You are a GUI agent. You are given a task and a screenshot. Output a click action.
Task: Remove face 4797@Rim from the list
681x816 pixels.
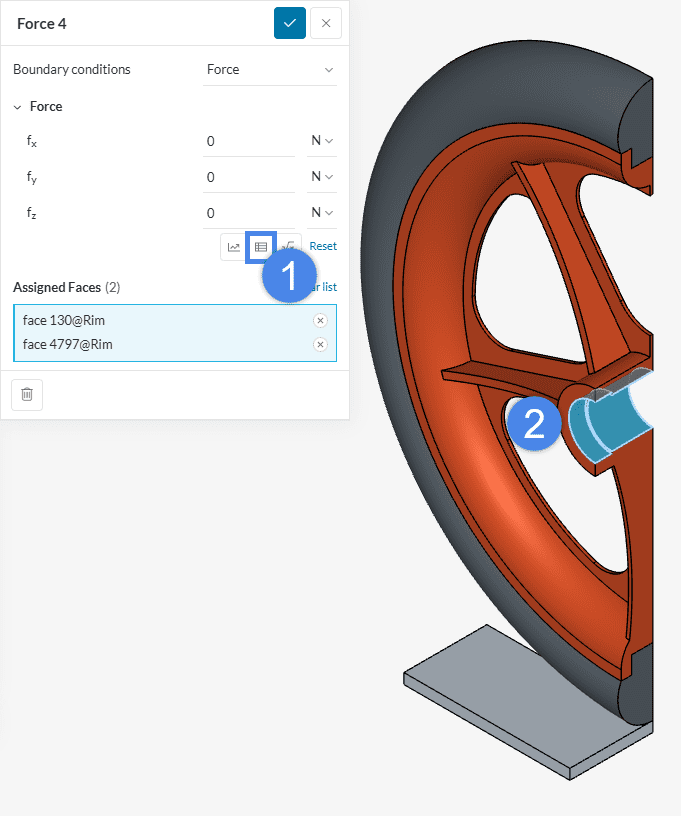click(320, 344)
